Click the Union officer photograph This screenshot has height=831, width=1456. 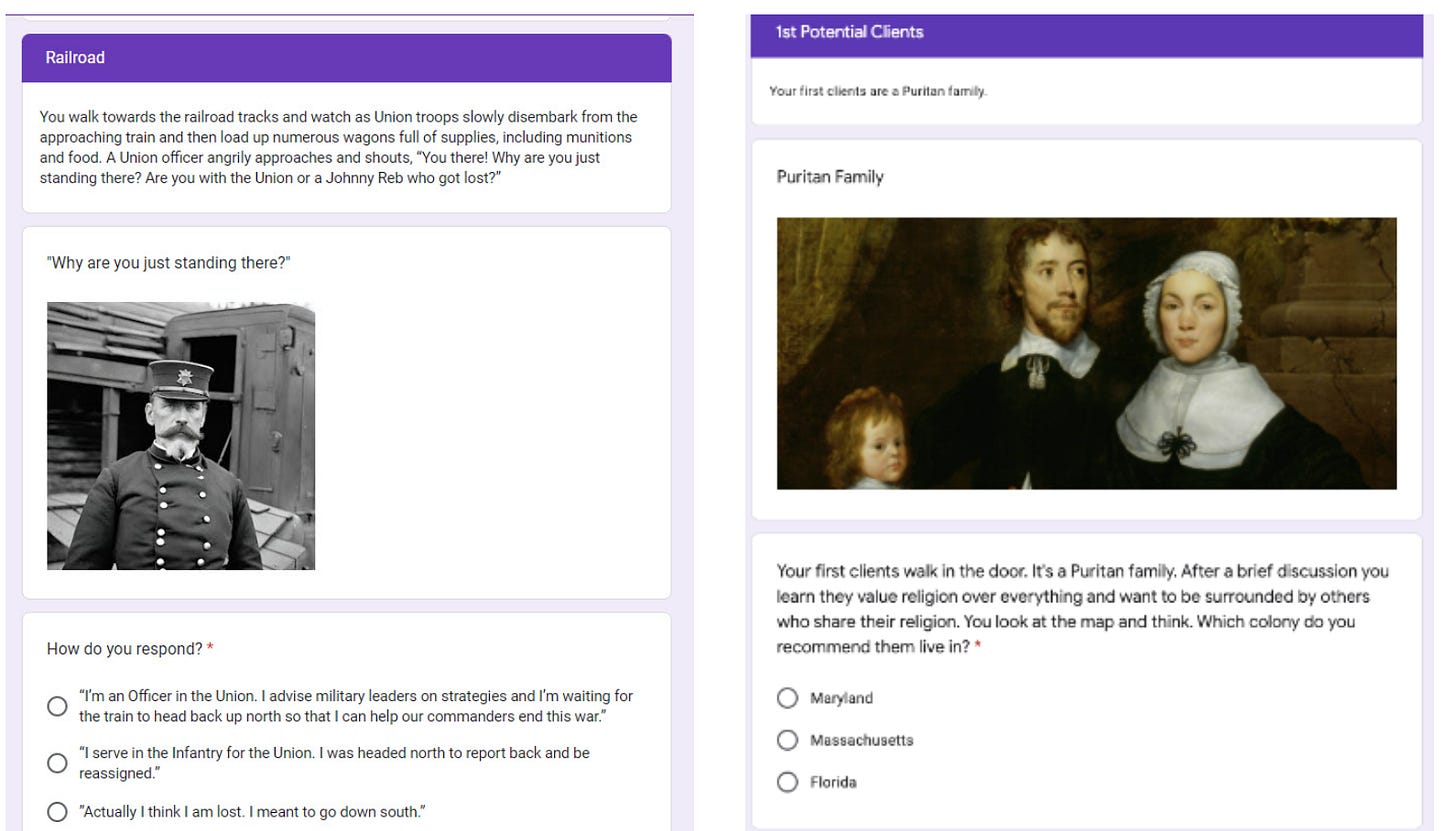[181, 436]
